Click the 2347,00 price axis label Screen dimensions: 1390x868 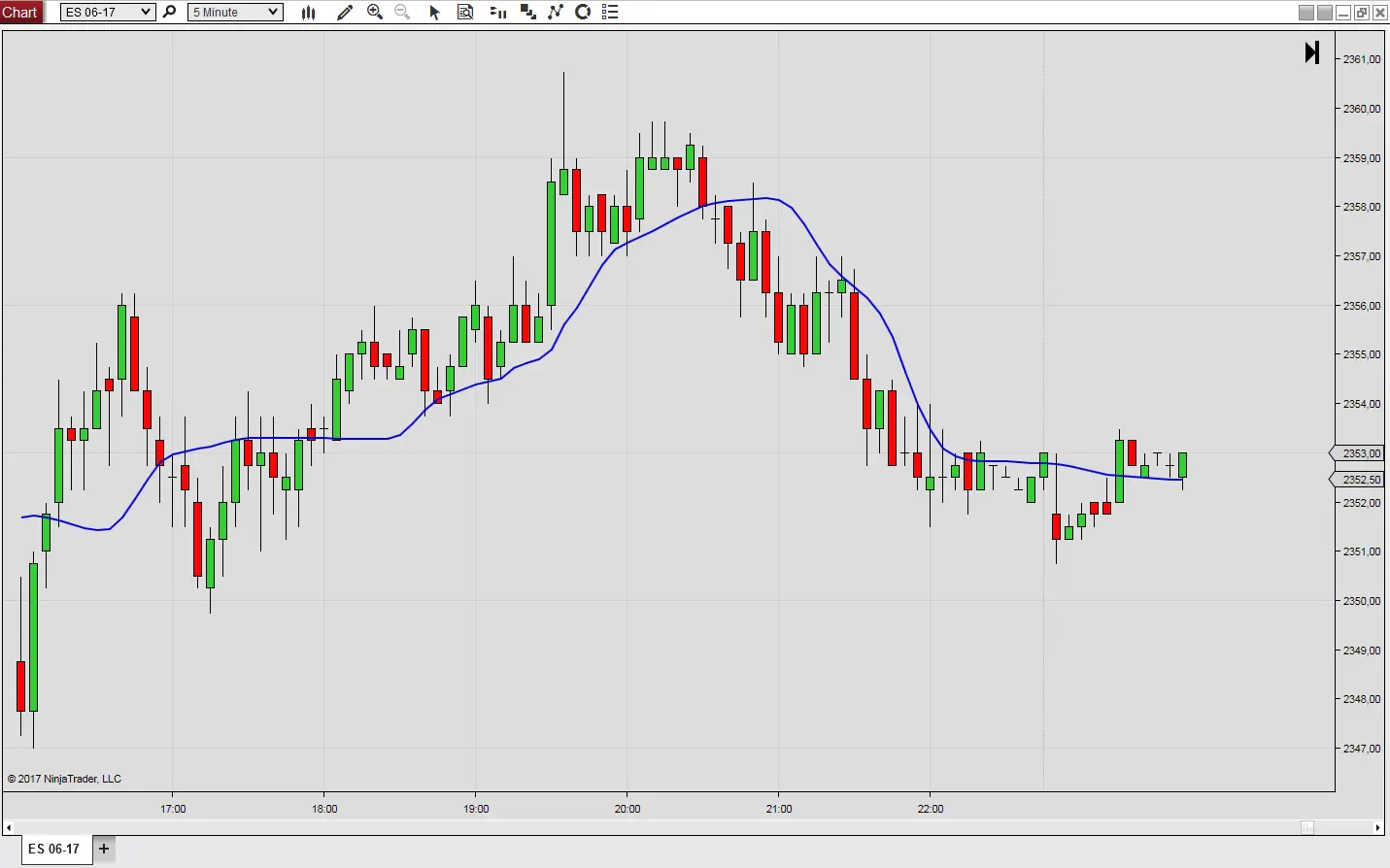click(1362, 749)
